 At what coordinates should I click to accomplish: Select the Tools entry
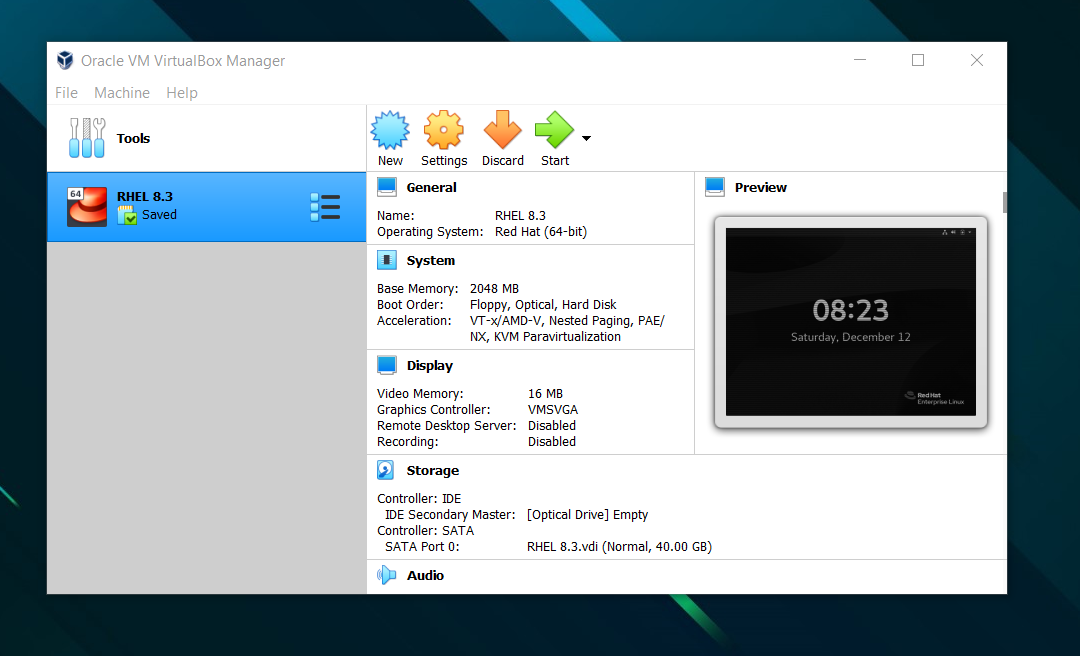click(207, 139)
